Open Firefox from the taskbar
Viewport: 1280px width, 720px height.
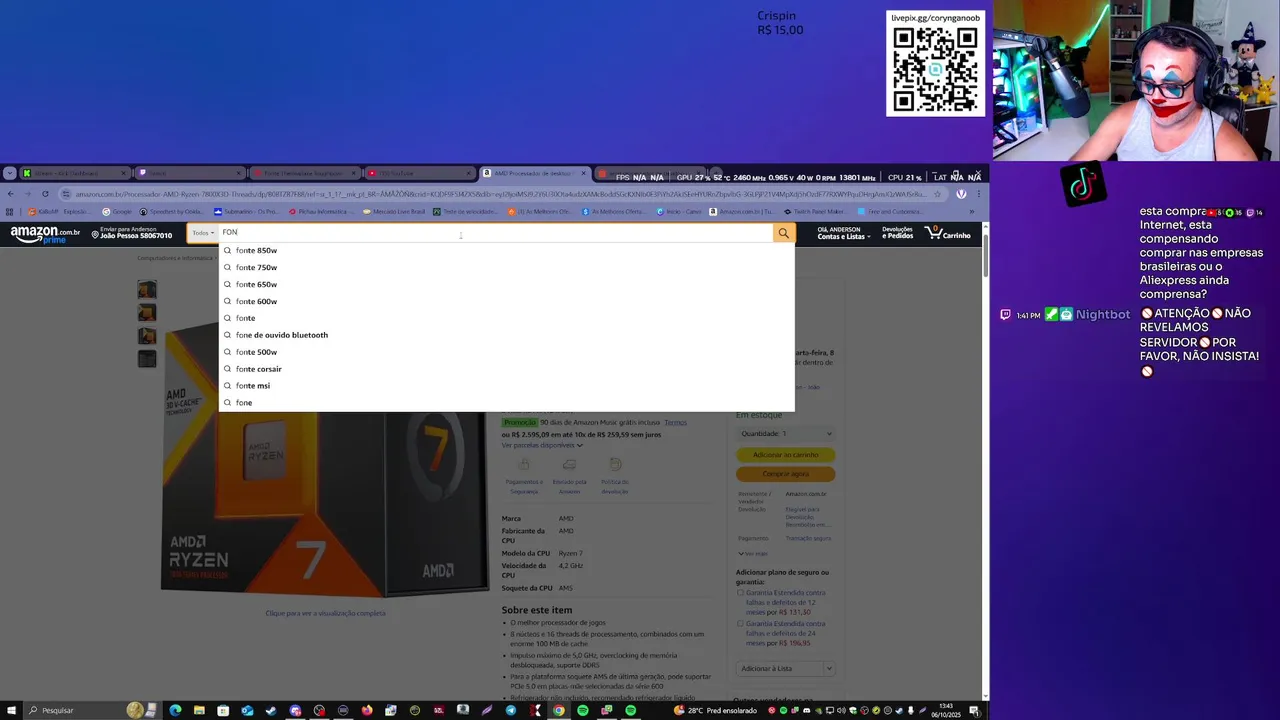(367, 710)
